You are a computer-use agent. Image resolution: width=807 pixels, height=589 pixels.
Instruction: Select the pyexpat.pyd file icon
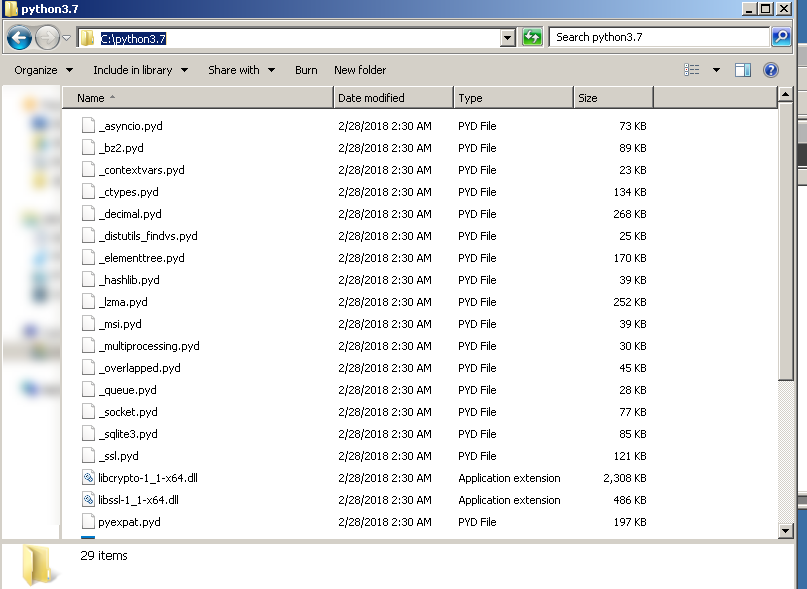tap(89, 522)
